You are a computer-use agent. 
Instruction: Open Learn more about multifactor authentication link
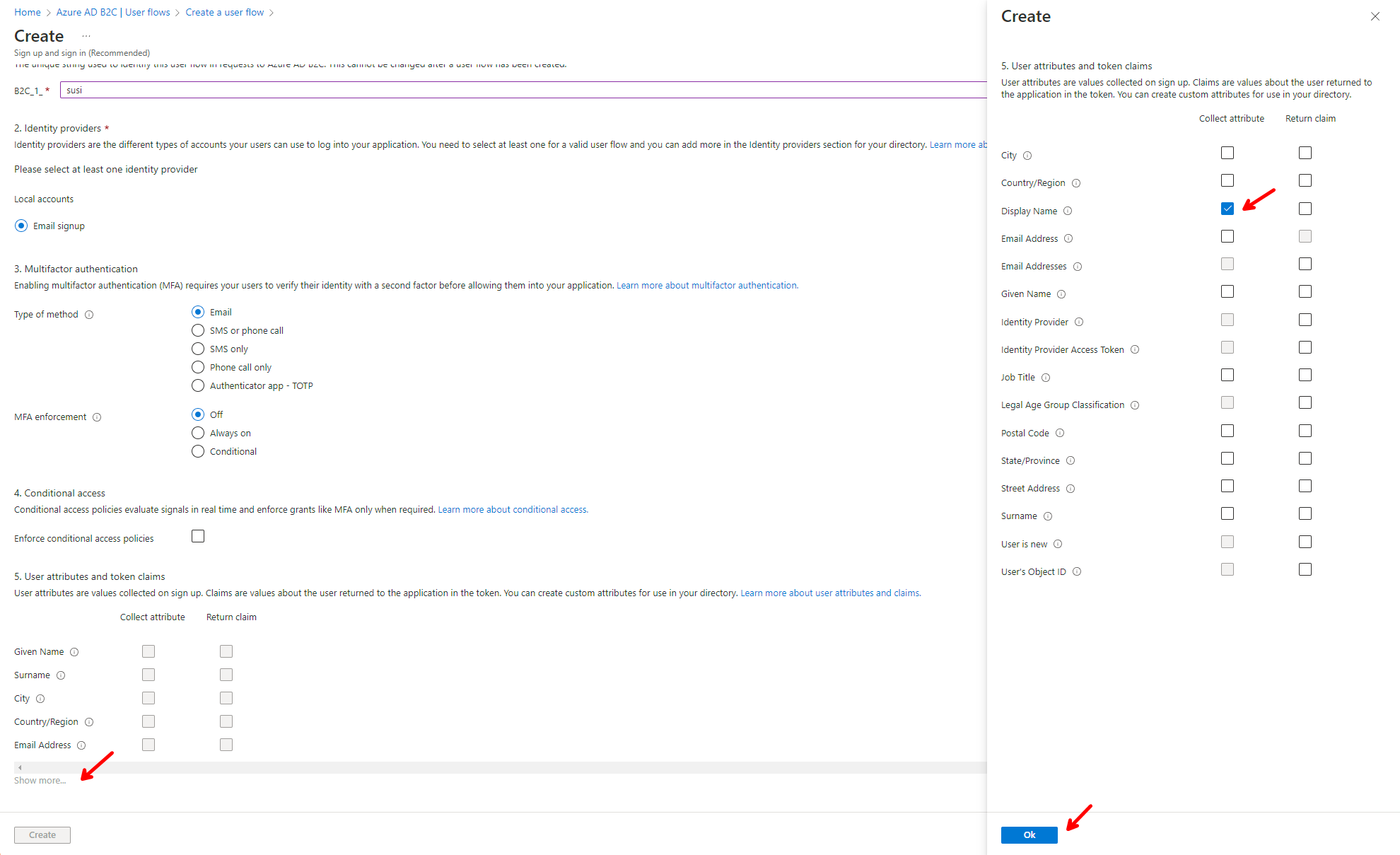(x=707, y=285)
